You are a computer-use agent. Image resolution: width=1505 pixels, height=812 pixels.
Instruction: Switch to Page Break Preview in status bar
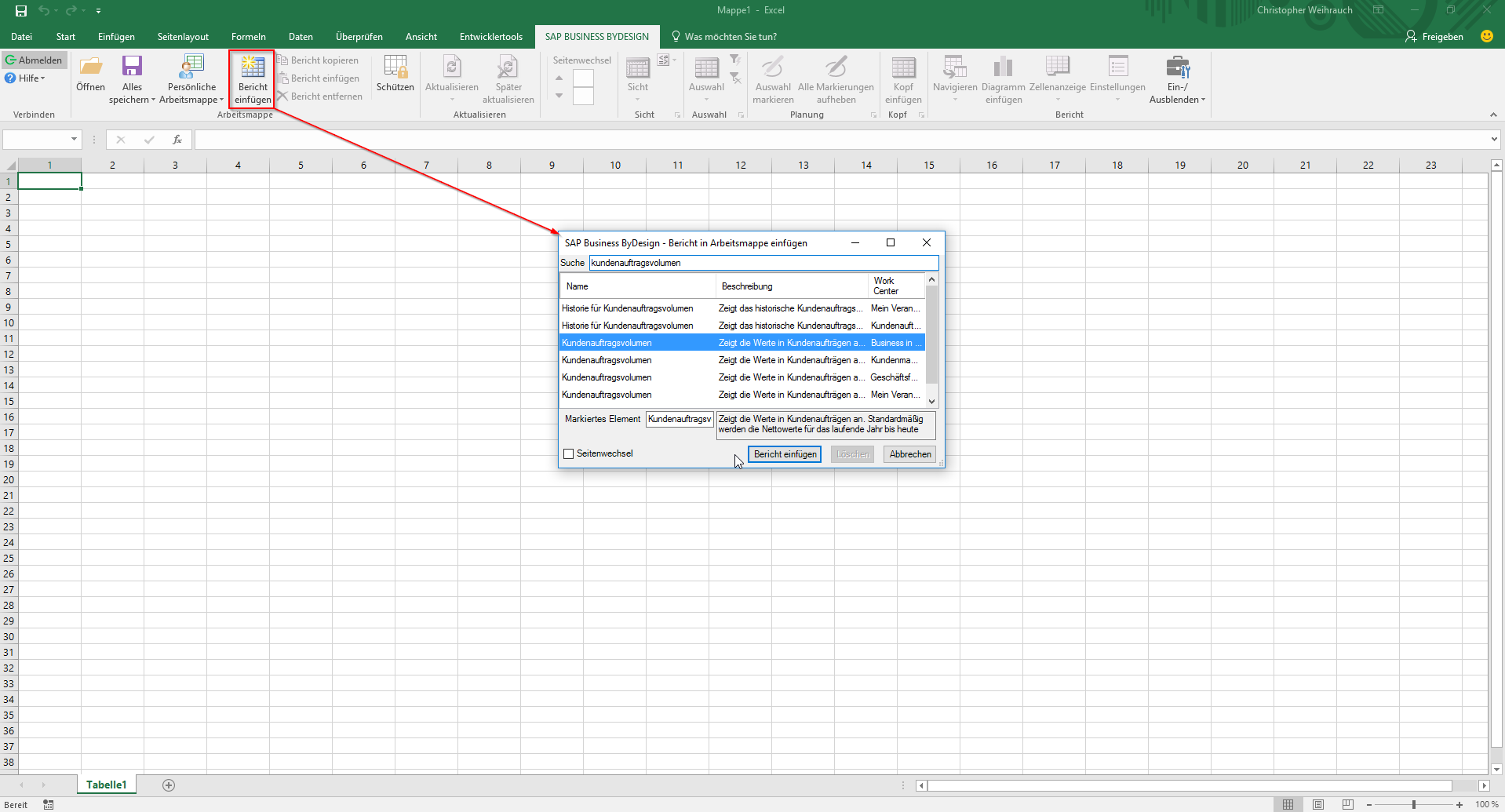(1347, 804)
